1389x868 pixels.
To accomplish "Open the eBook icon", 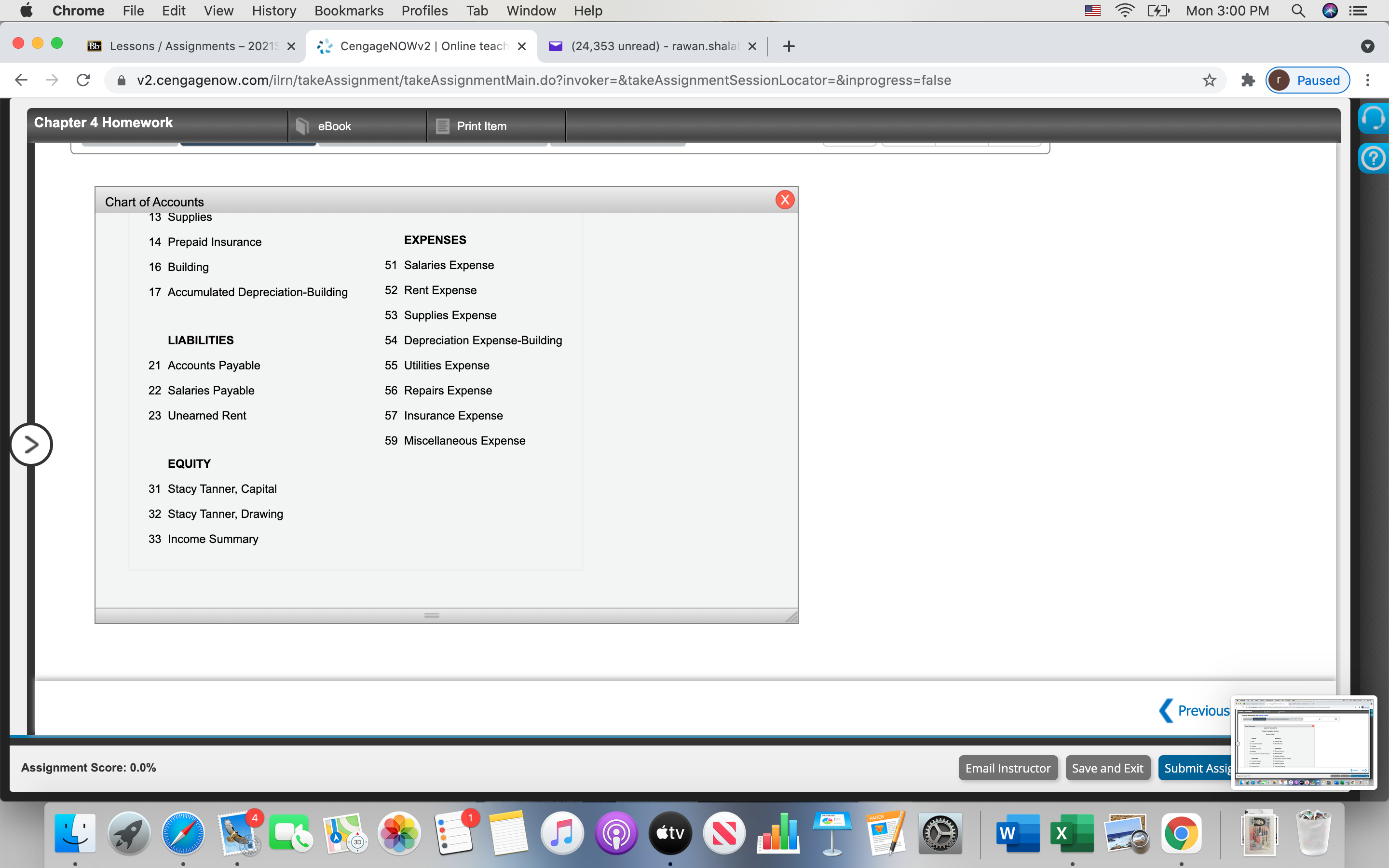I will tap(302, 126).
